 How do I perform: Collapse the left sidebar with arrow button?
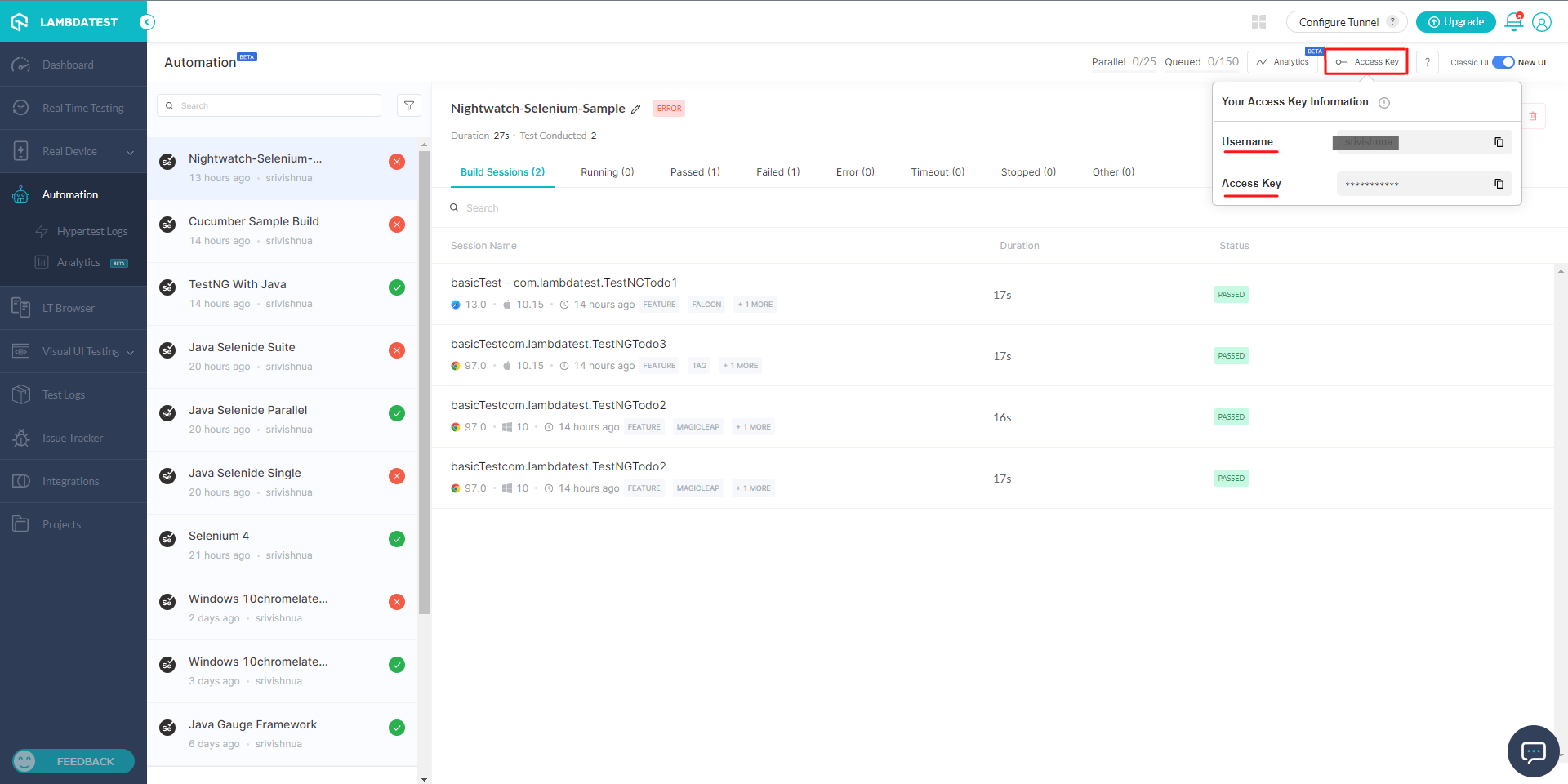click(x=147, y=22)
